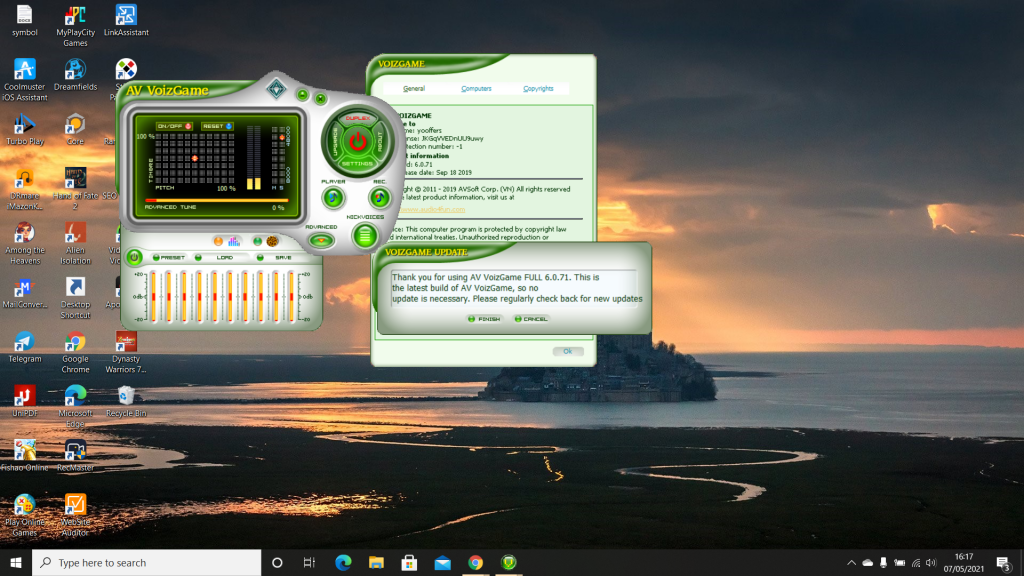Click the rightmost equalizer band slider
1024x576 pixels.
coord(291,296)
